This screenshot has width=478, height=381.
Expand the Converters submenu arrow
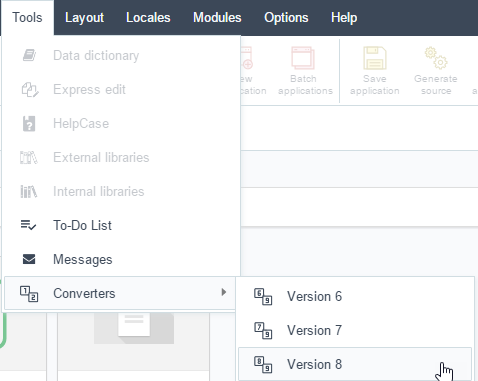[224, 292]
